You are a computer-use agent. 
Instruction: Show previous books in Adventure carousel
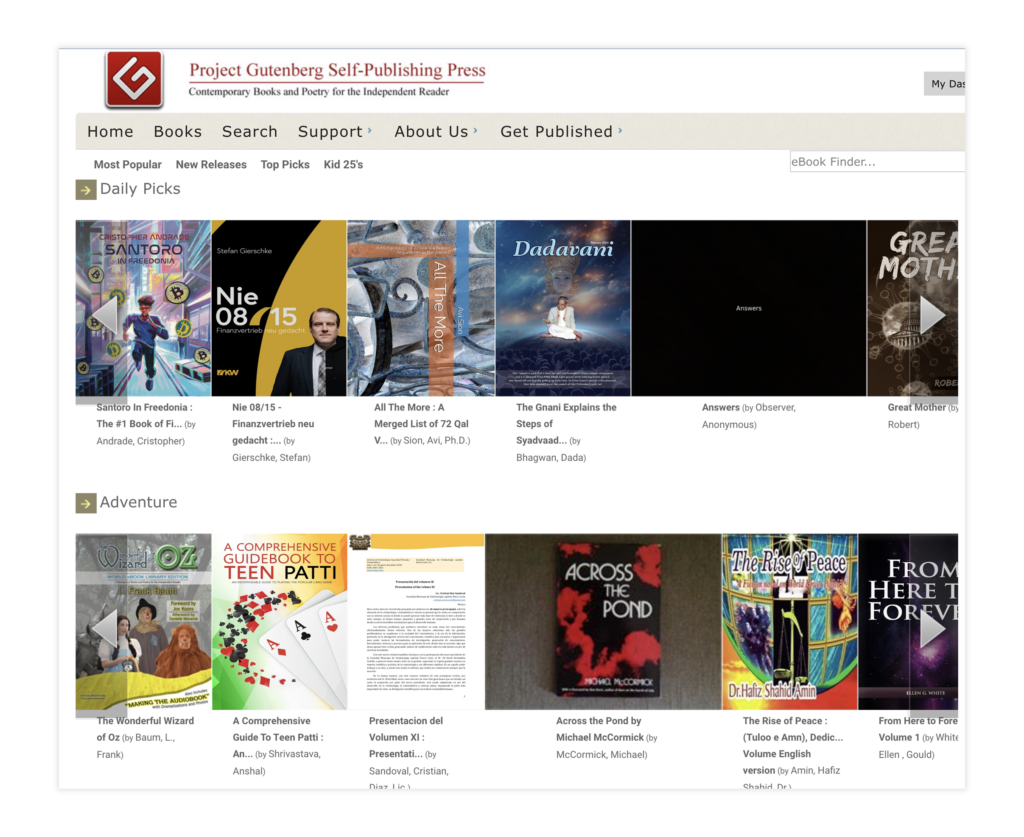click(104, 629)
